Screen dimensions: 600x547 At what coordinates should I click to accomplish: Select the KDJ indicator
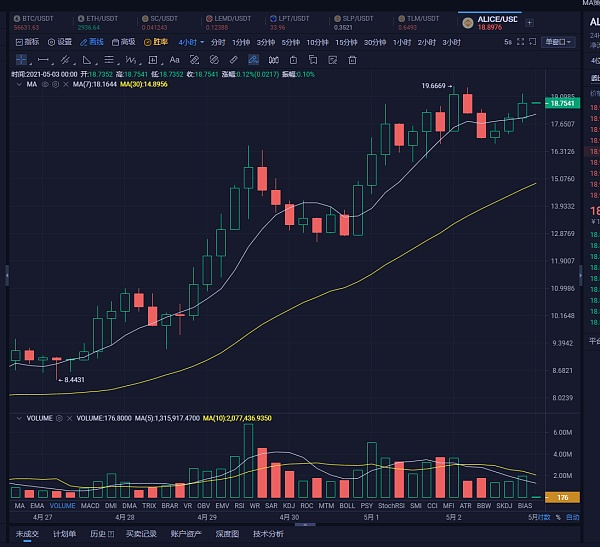coord(289,506)
